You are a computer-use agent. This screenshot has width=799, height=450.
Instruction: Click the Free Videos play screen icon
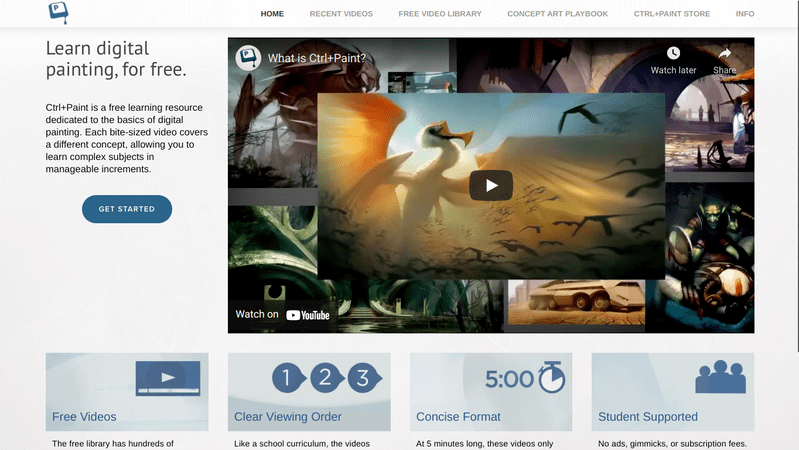click(x=168, y=378)
